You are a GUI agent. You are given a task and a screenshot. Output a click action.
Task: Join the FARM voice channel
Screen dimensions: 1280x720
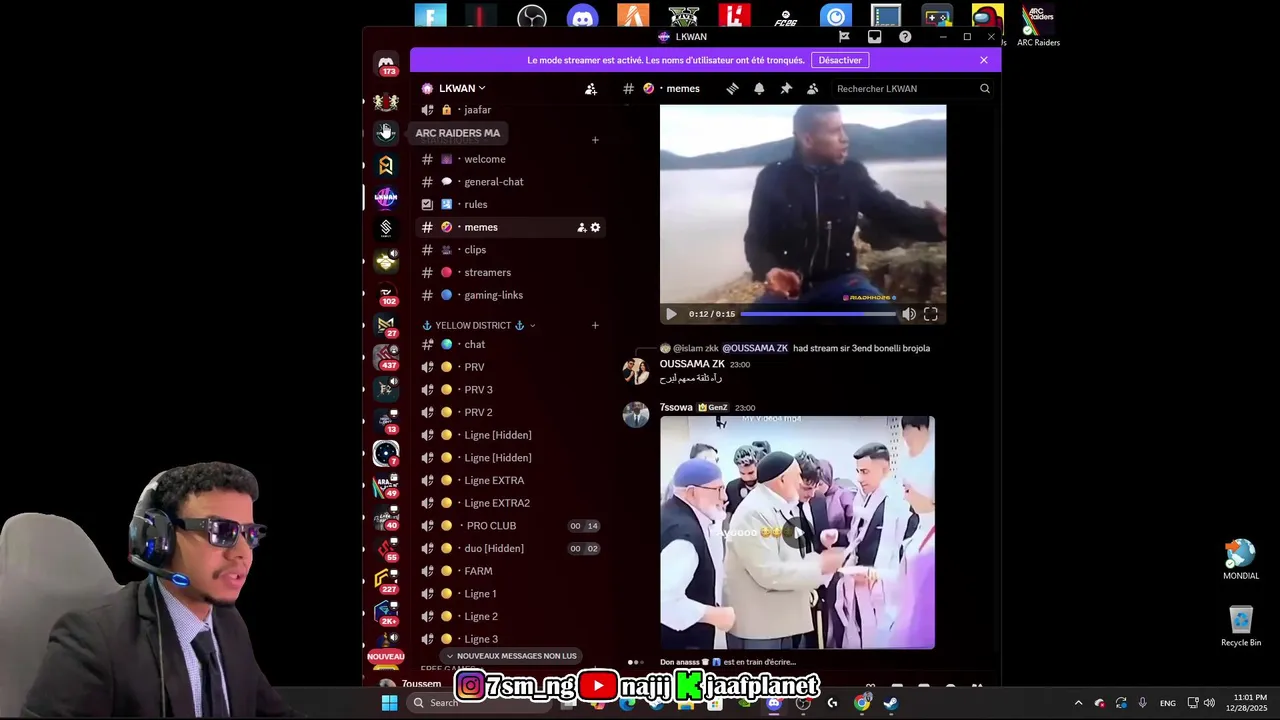(508, 571)
